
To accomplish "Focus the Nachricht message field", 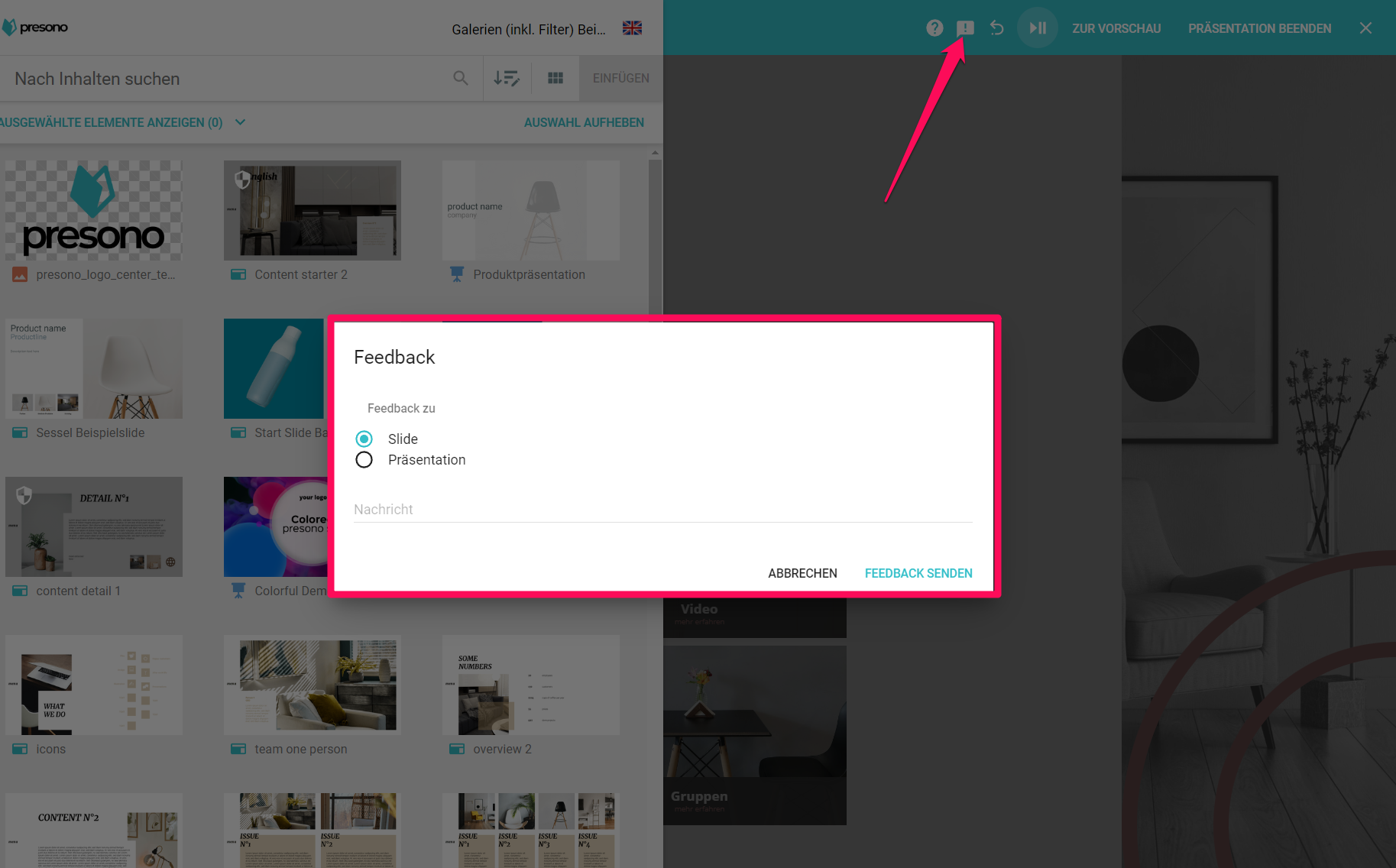I will [x=663, y=510].
